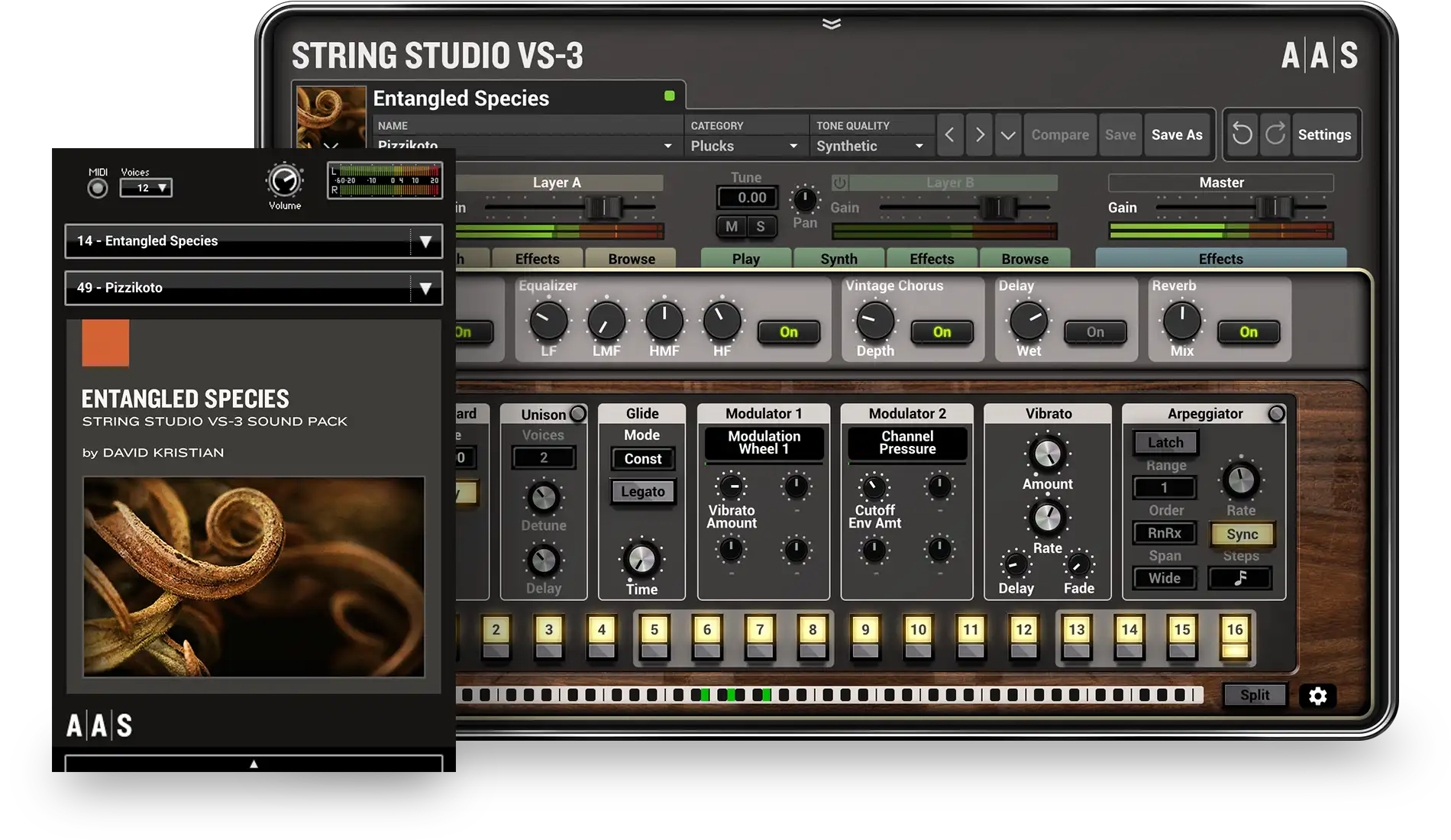This screenshot has height=840, width=1451.
Task: Open the Voices count dropdown
Action: click(x=146, y=188)
